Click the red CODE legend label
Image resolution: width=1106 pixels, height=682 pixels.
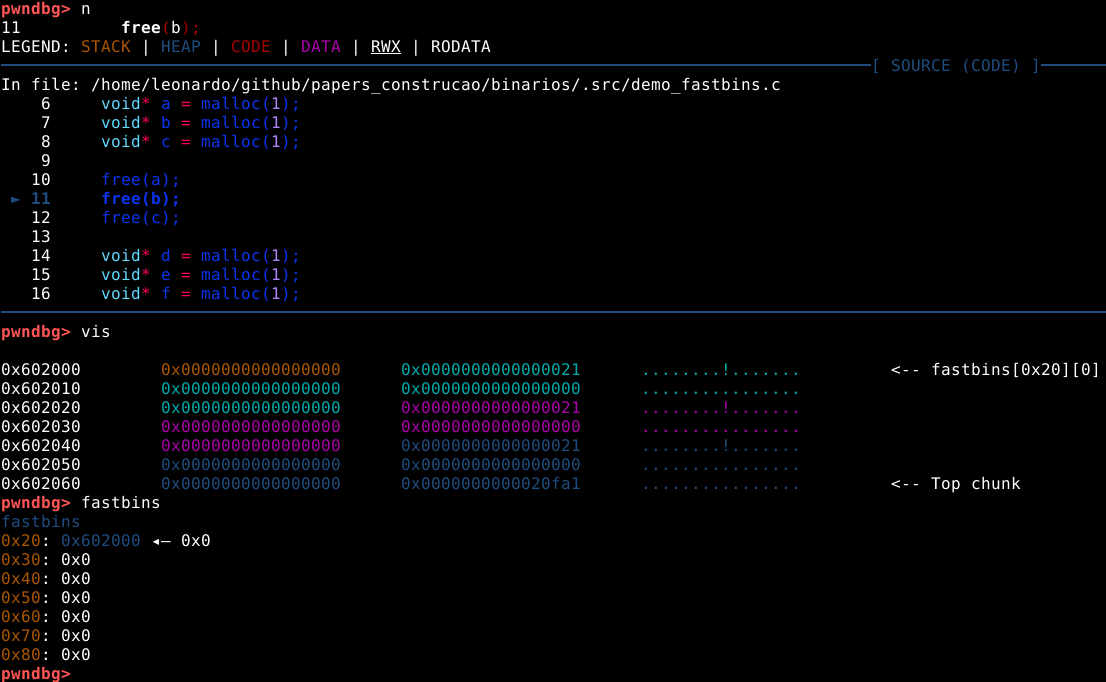[250, 47]
